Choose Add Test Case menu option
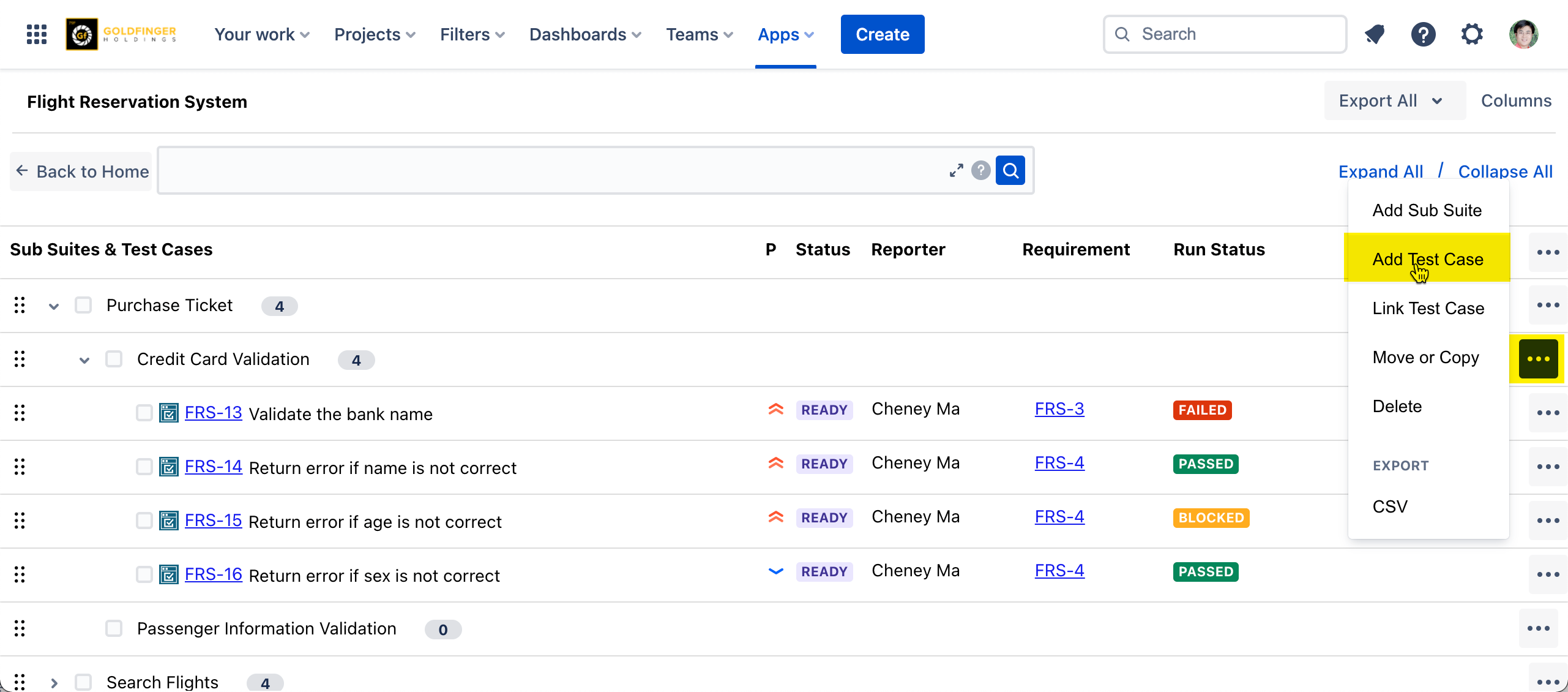Screen dimensions: 1568x692 click(x=1427, y=259)
